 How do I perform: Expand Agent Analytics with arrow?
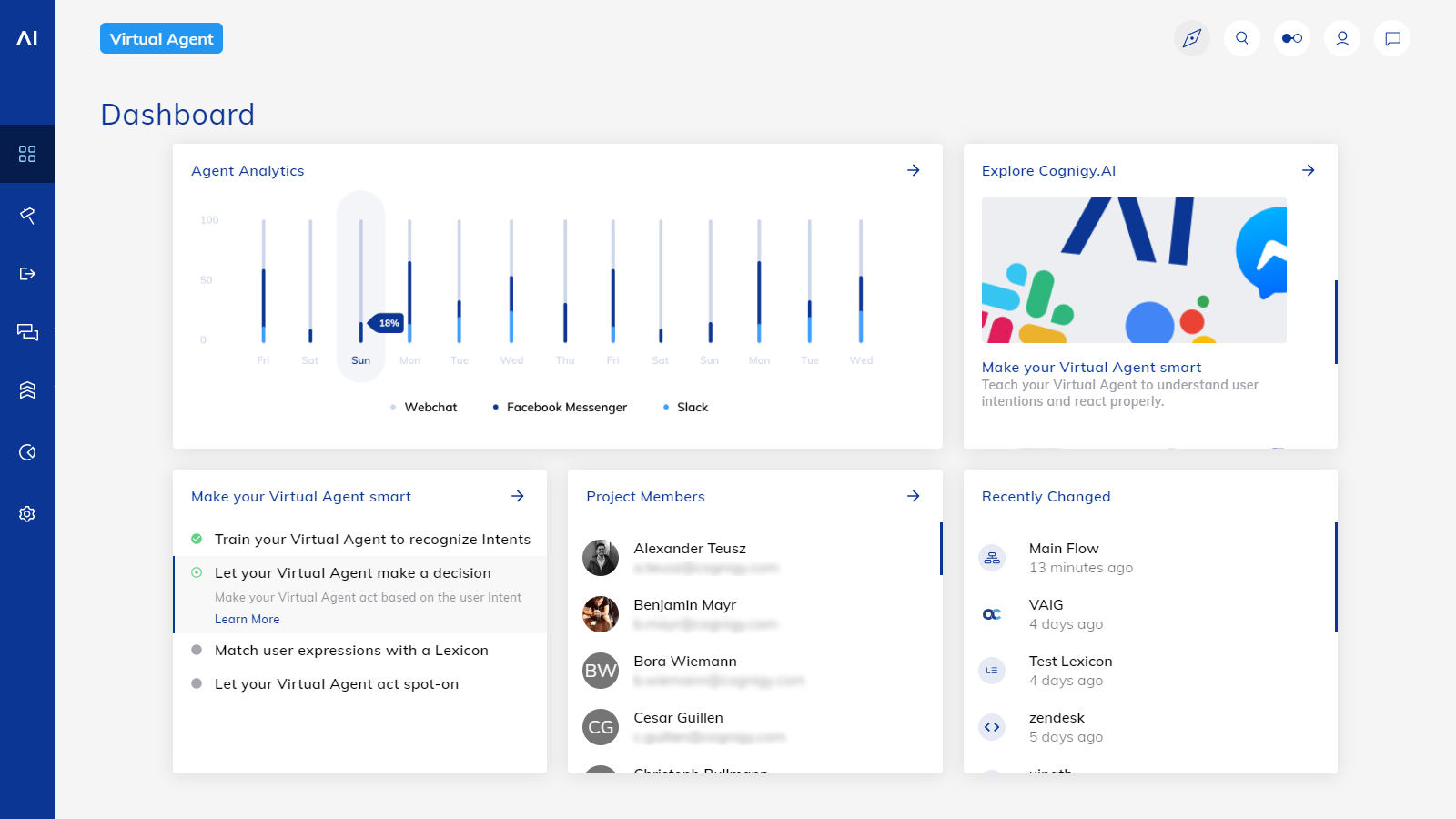[x=913, y=170]
